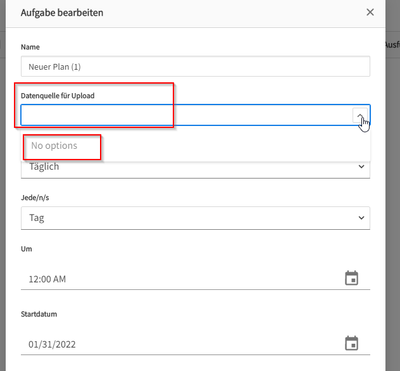Open the picker icon next to 12:00 AM
The height and width of the screenshot is (371, 400).
351,278
